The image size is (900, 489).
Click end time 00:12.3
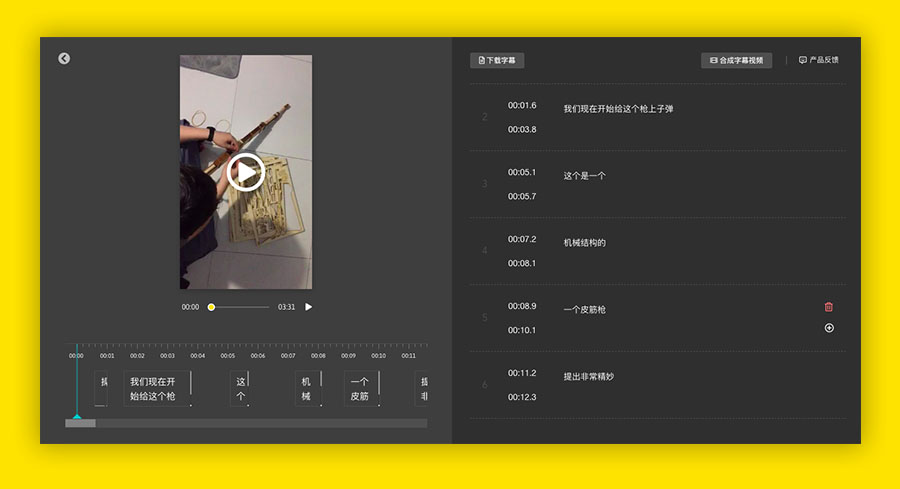[522, 397]
